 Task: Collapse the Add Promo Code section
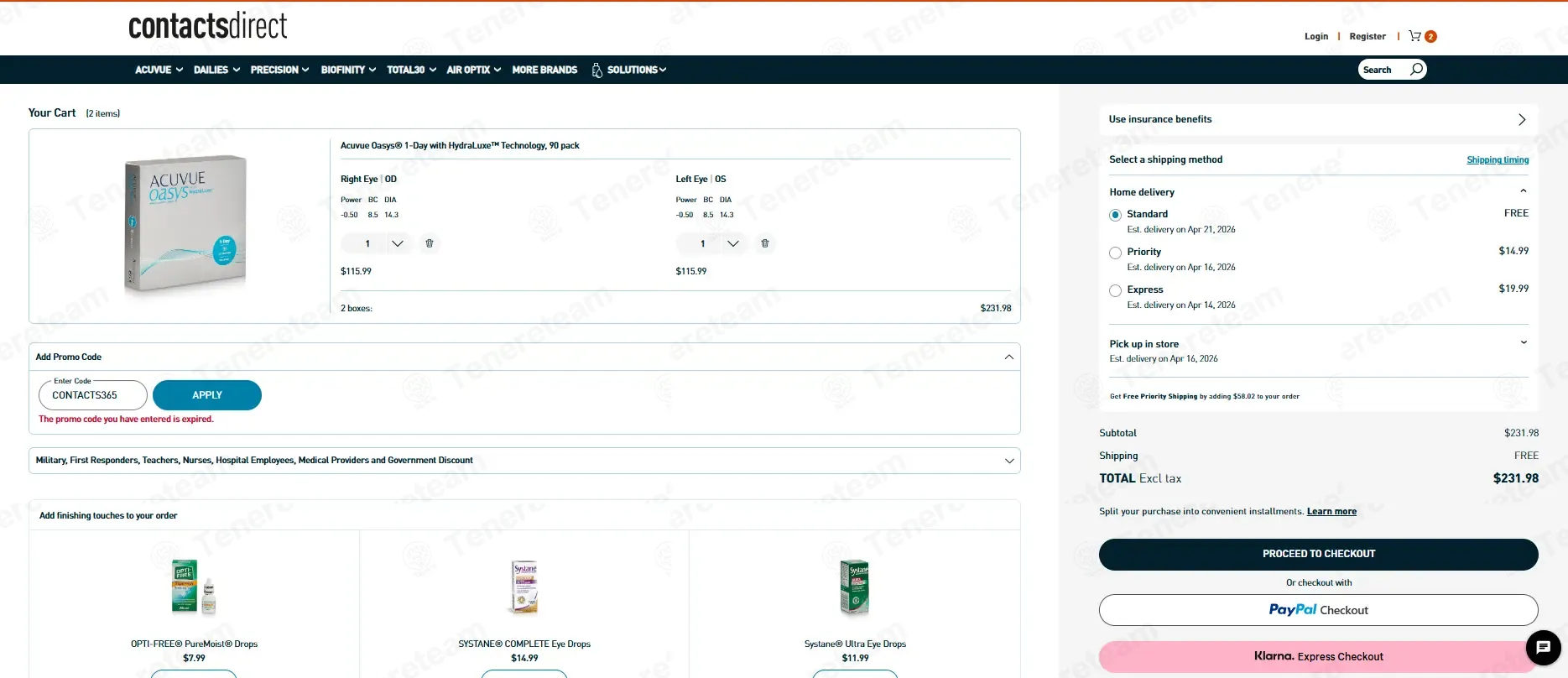click(x=1009, y=357)
